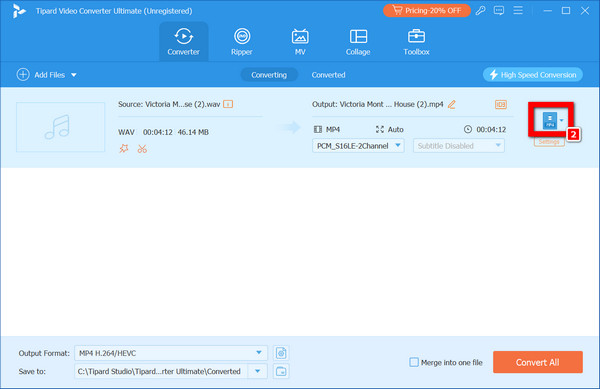Click the MP4 film format icon
Viewport: 600px width, 389px height.
click(318, 129)
